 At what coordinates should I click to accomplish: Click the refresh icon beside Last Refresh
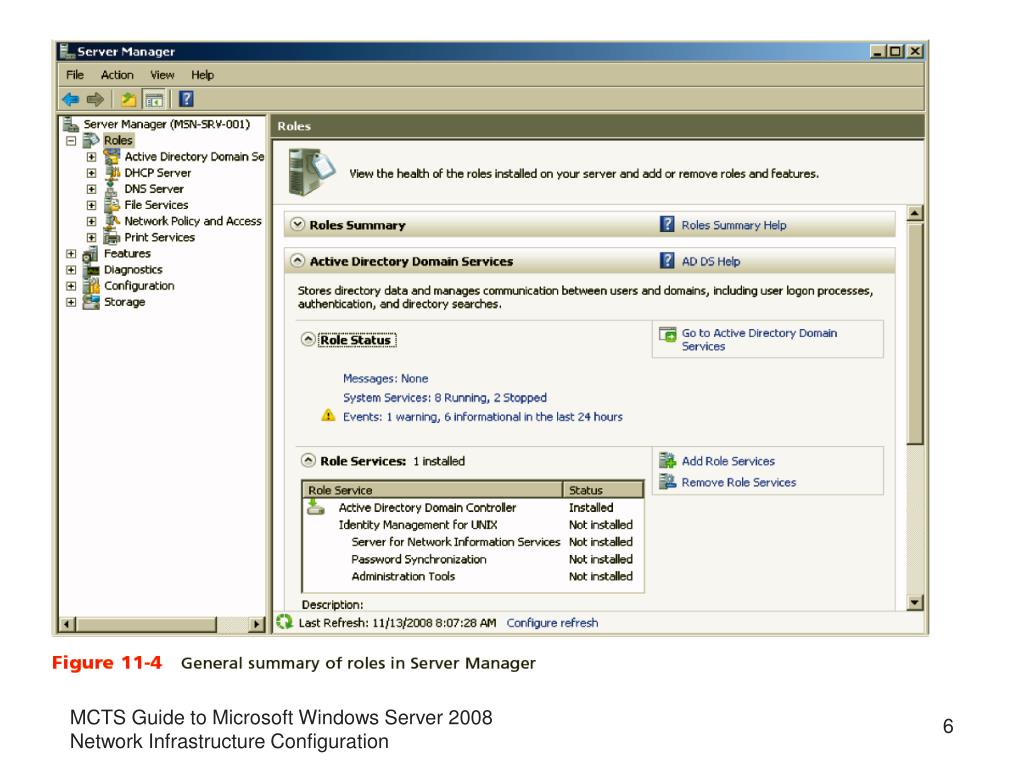coord(285,622)
